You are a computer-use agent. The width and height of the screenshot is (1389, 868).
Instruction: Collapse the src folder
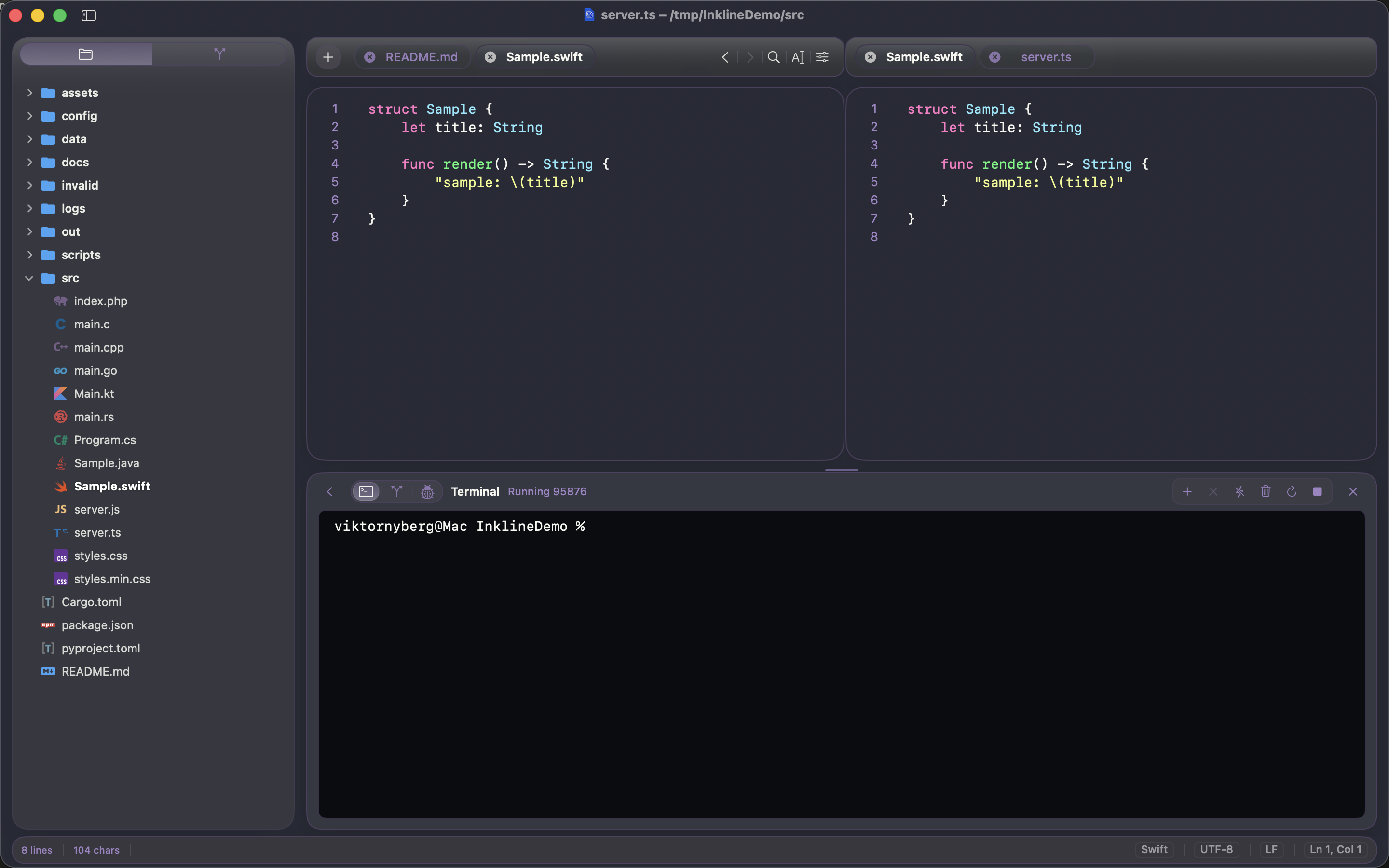pos(29,278)
